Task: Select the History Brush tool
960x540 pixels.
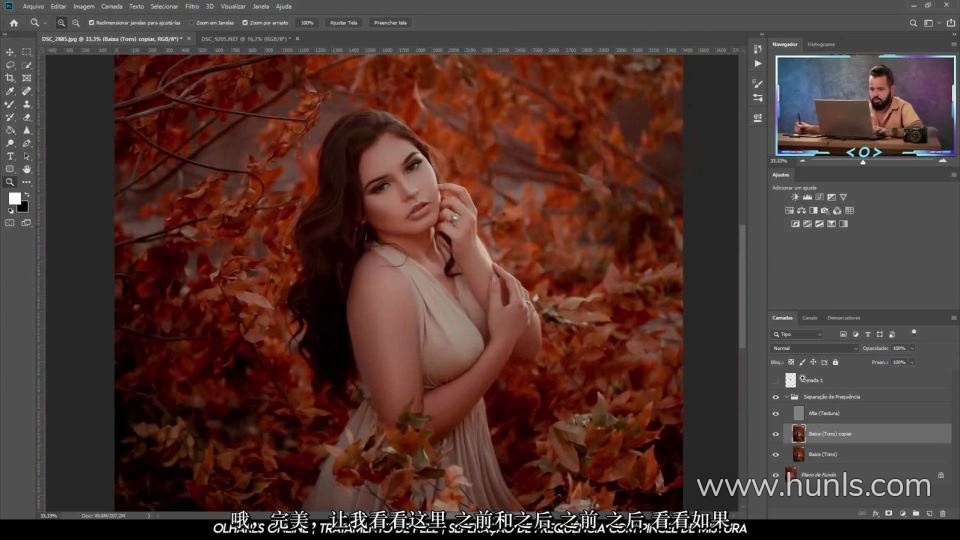Action: (10, 117)
